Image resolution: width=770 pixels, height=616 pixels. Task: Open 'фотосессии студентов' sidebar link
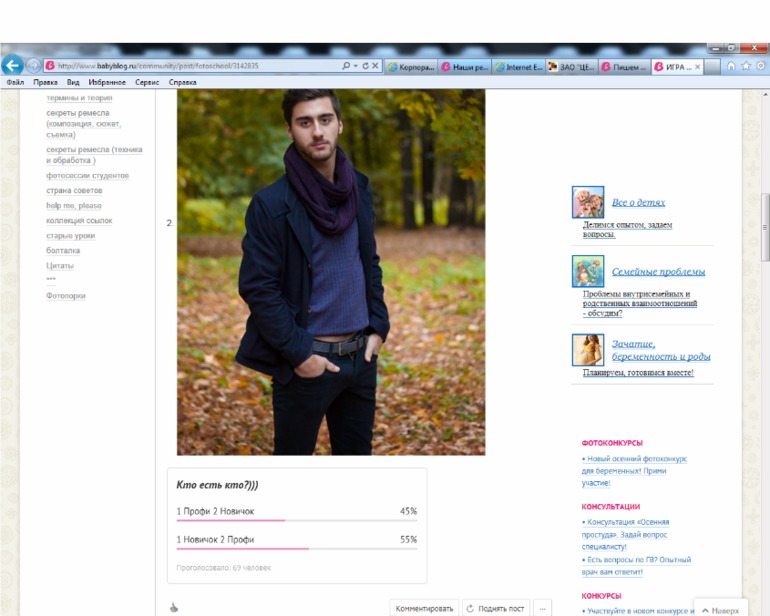pyautogui.click(x=87, y=176)
